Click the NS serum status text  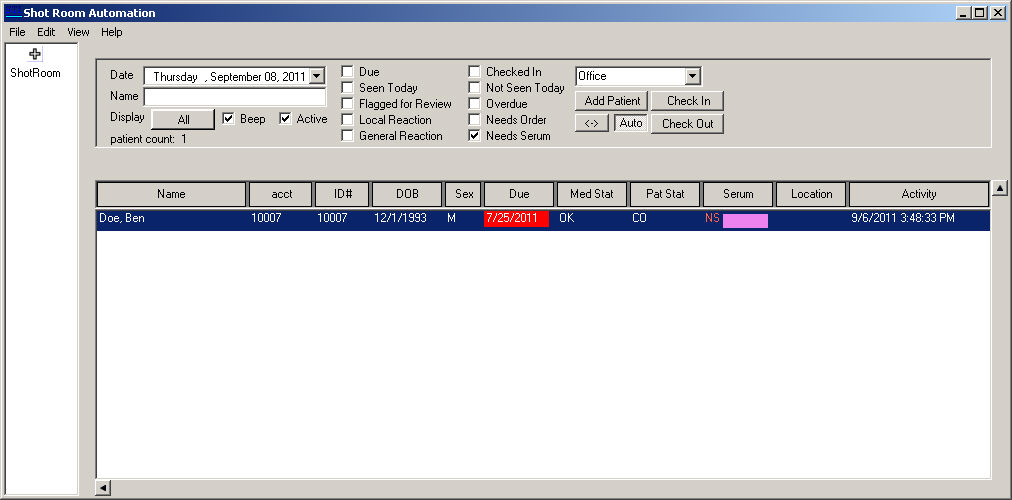tap(712, 219)
